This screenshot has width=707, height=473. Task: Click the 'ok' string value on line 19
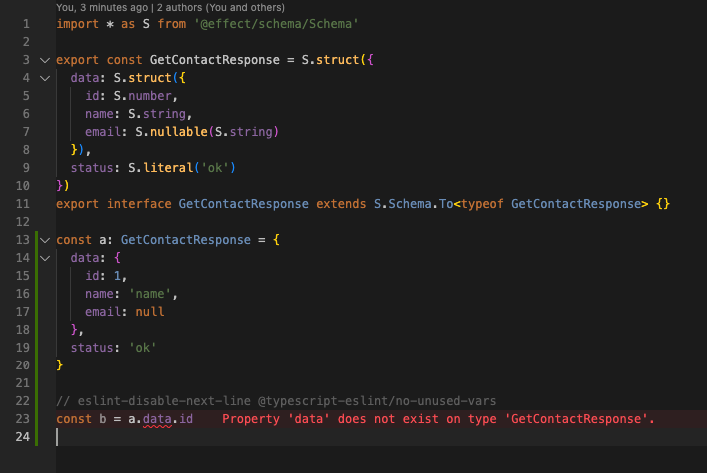coord(142,348)
